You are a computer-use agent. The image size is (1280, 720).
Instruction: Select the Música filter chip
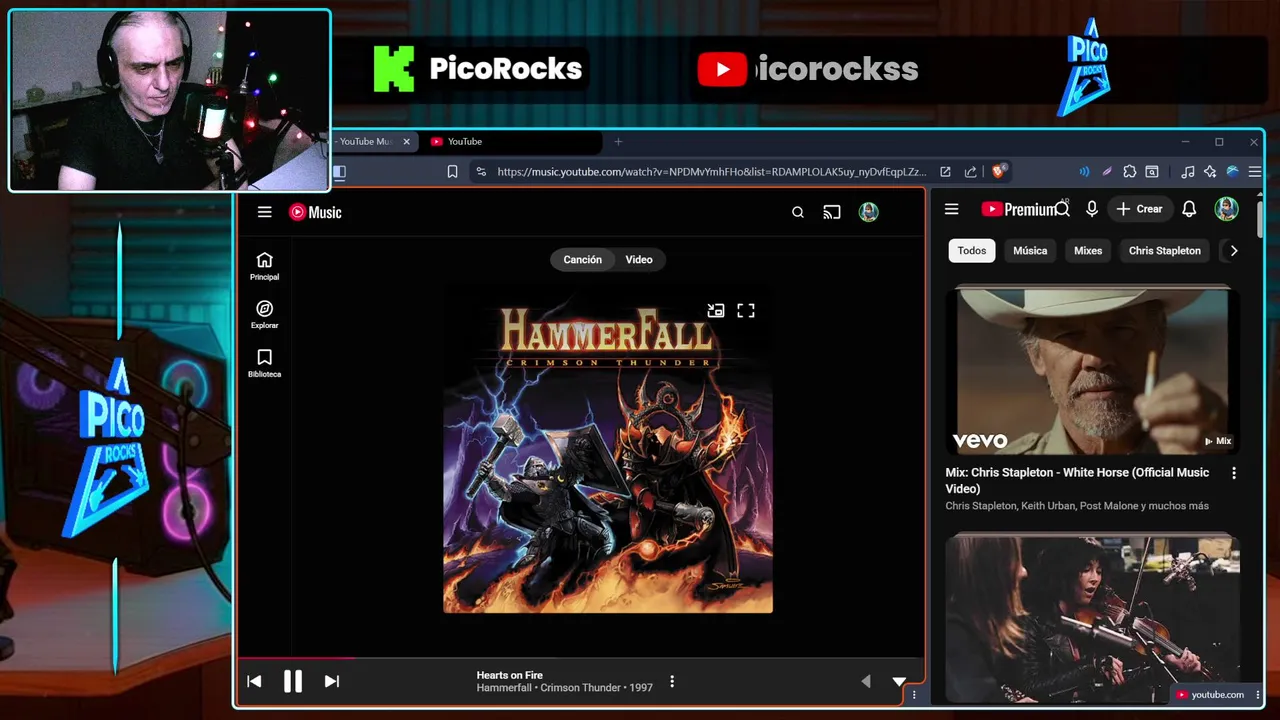pyautogui.click(x=1030, y=251)
